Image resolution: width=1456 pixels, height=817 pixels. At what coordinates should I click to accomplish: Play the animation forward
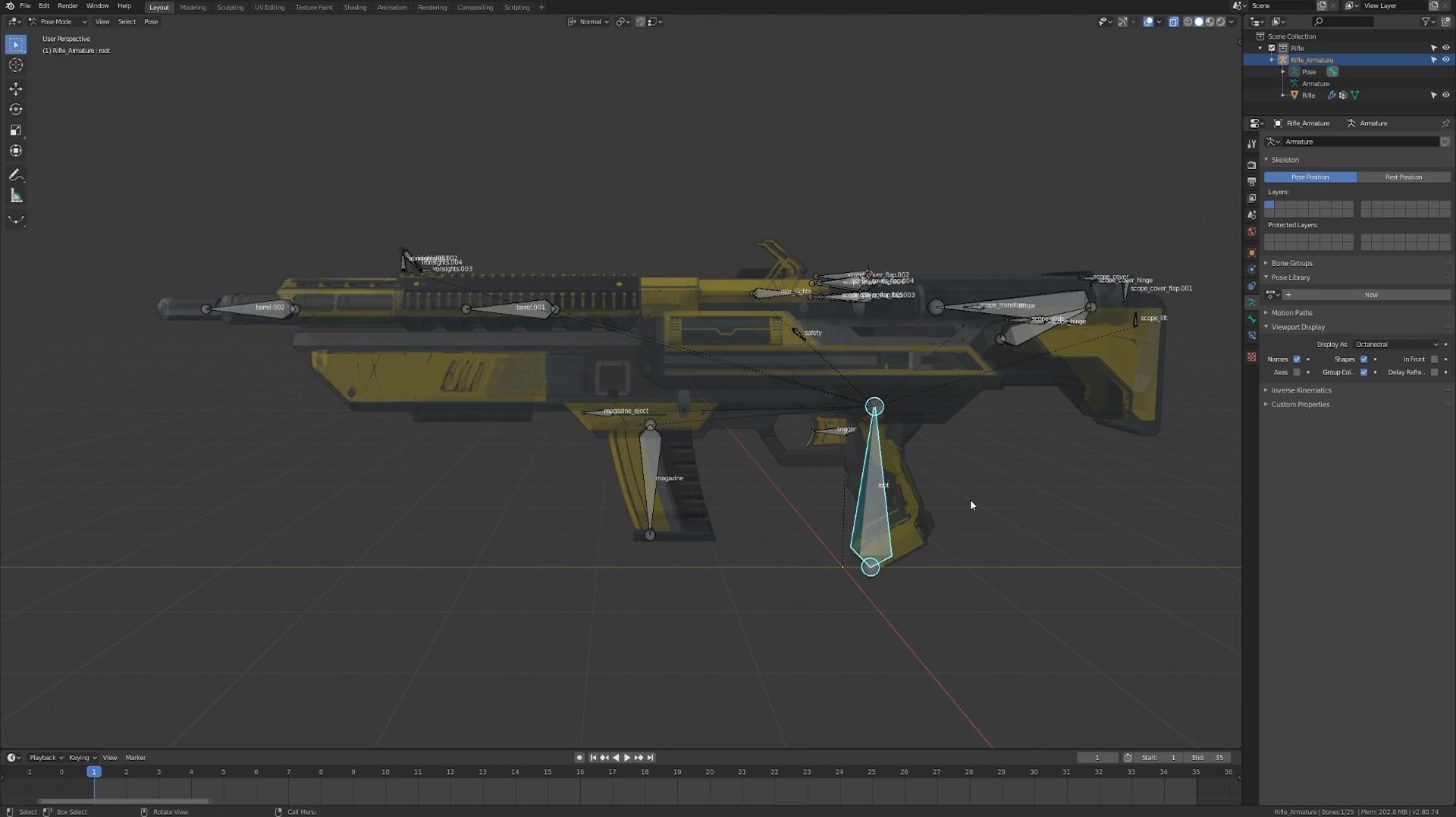point(627,757)
